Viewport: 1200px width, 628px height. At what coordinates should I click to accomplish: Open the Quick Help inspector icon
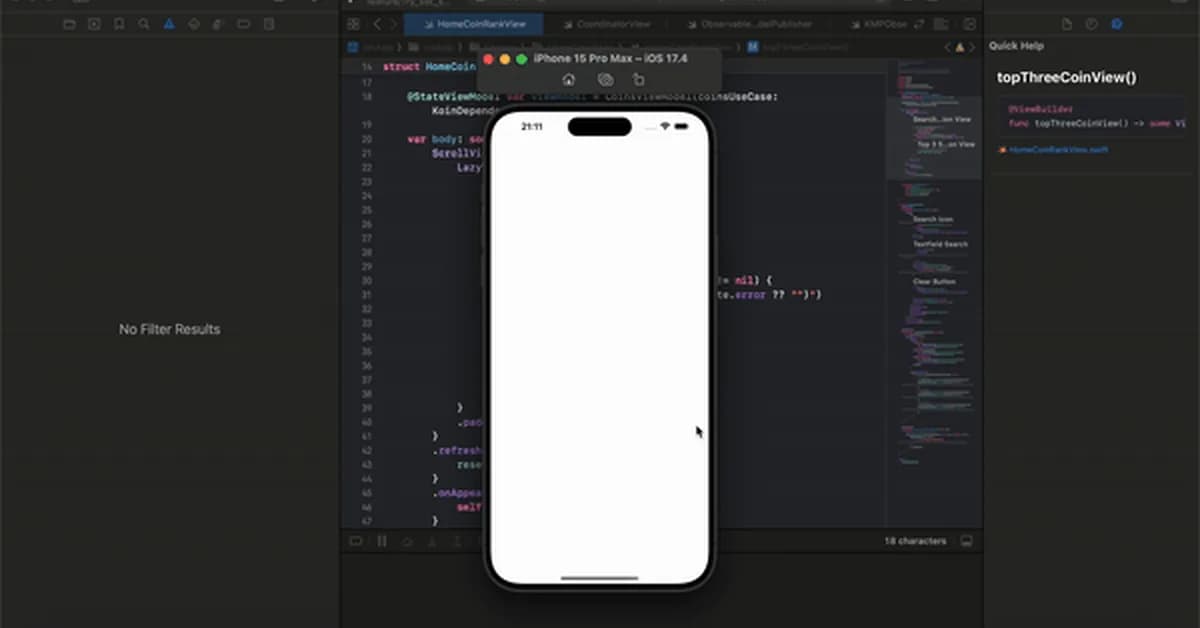[x=1117, y=24]
